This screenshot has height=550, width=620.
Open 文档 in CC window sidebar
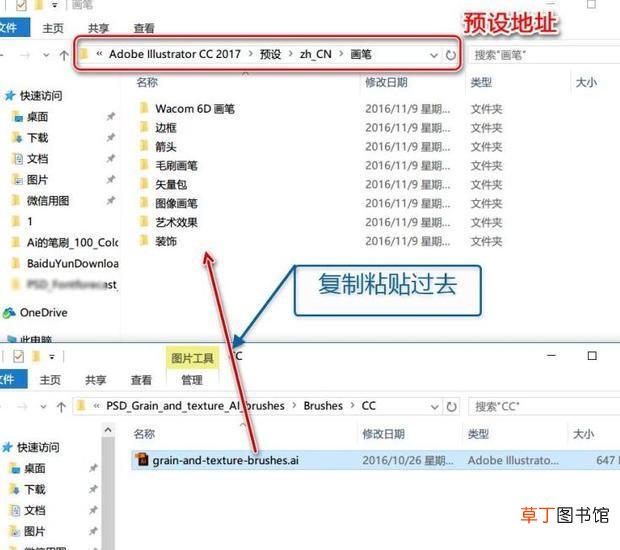tap(34, 510)
